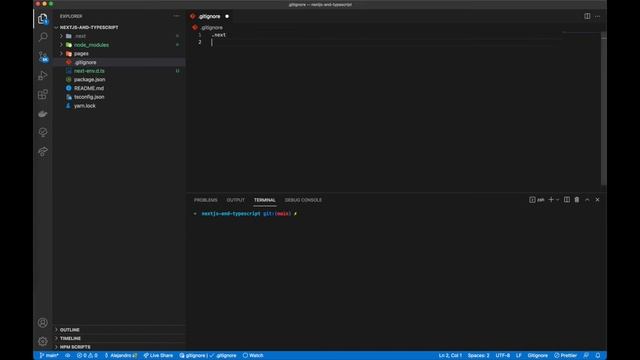Image resolution: width=640 pixels, height=360 pixels.
Task: Switch to the OUTPUT tab
Action: [236, 200]
